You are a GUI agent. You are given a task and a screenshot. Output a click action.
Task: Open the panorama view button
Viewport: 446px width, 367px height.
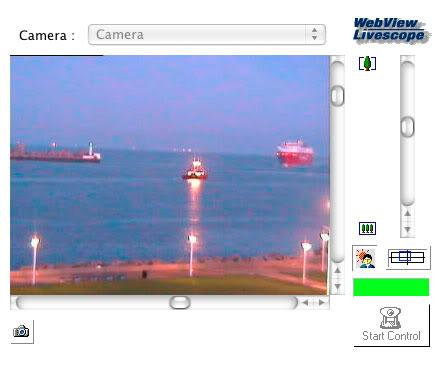tap(407, 258)
